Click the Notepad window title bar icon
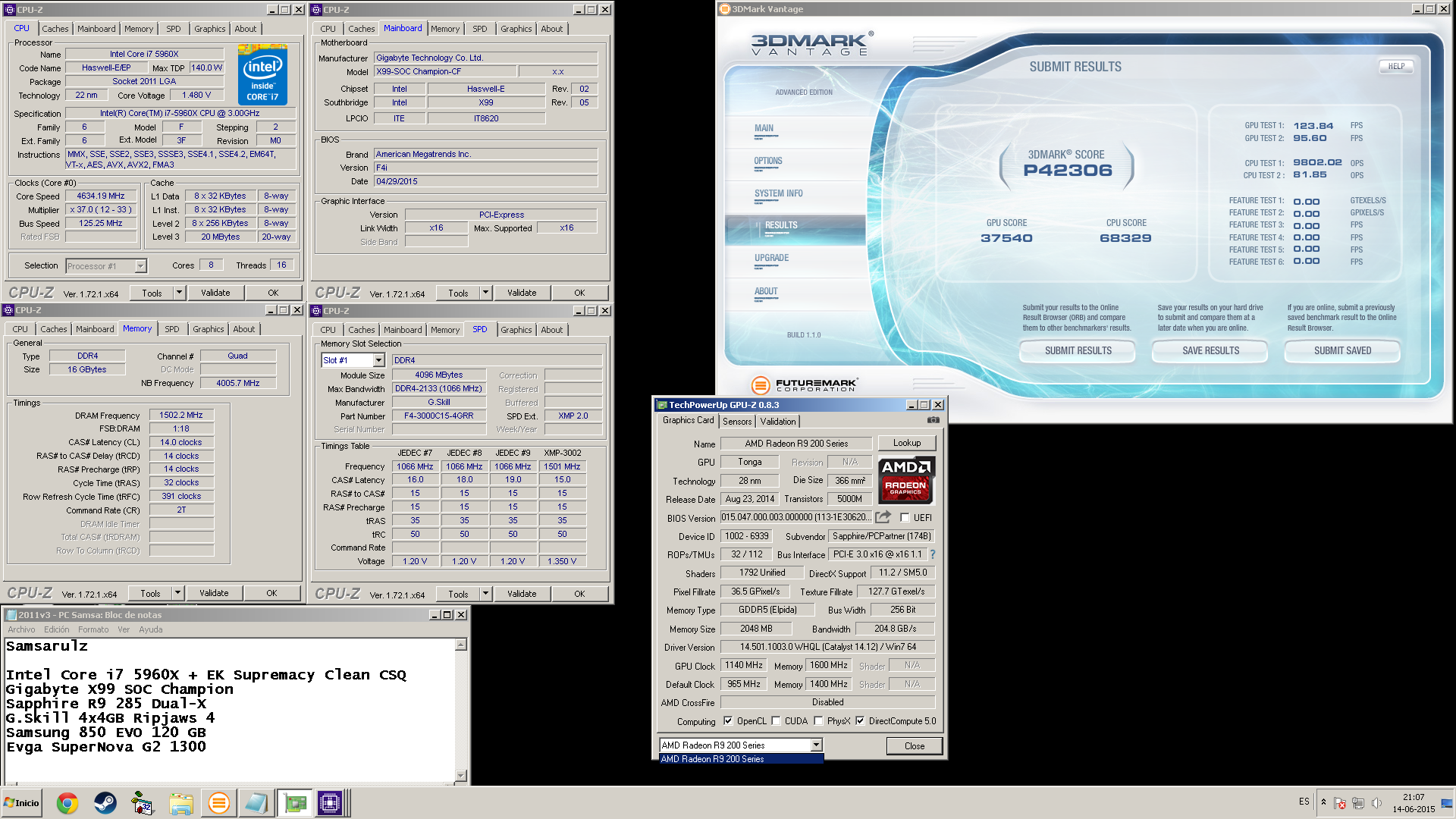The image size is (1456, 819). (x=11, y=615)
